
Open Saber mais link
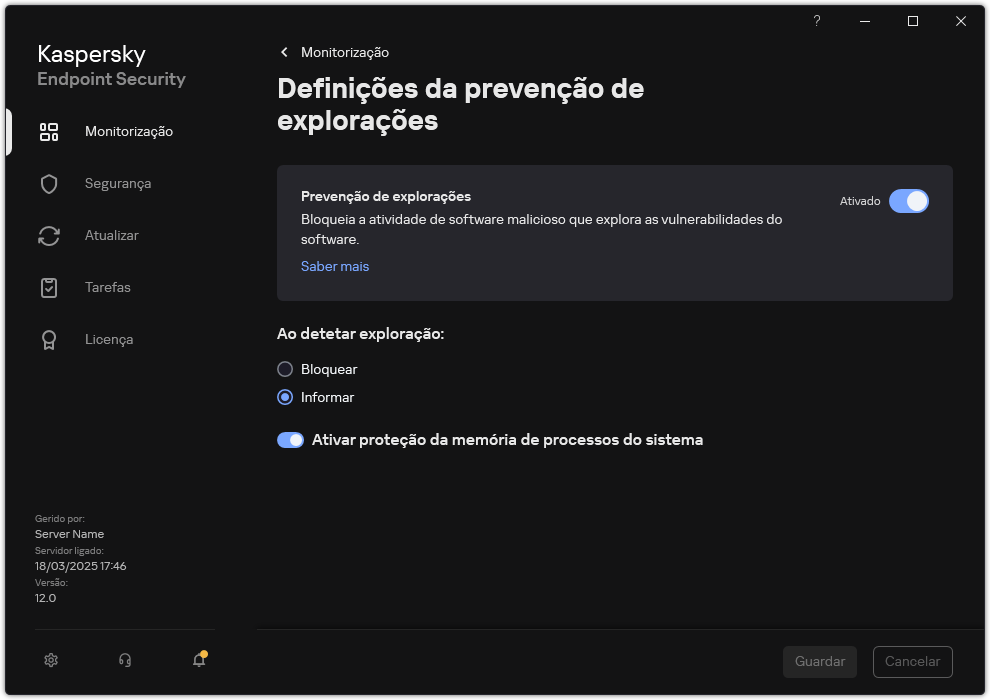(334, 266)
